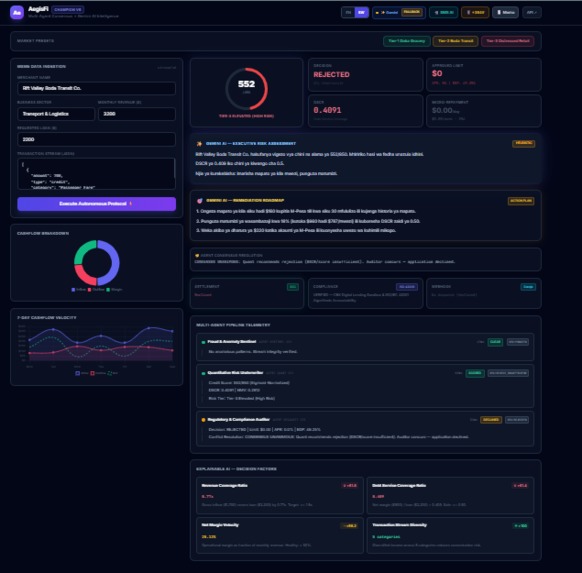
Task: Click the Transaction Stream Diversity factor card
Action: point(450,536)
